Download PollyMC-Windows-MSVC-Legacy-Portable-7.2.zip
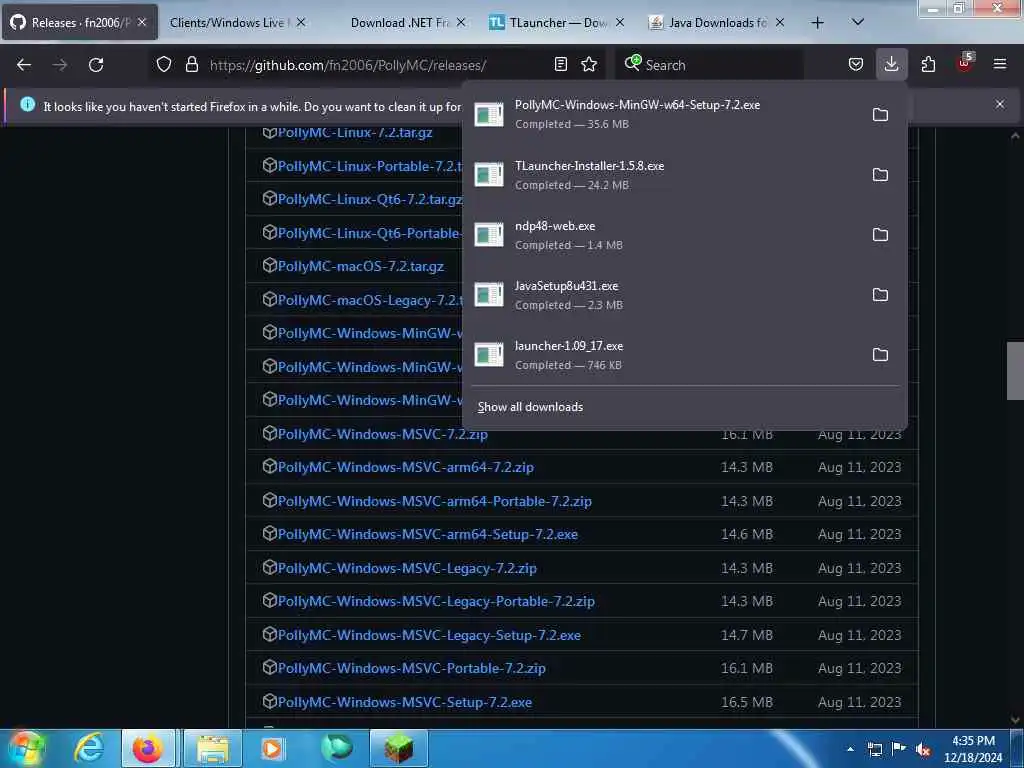Viewport: 1024px width, 768px height. click(436, 601)
